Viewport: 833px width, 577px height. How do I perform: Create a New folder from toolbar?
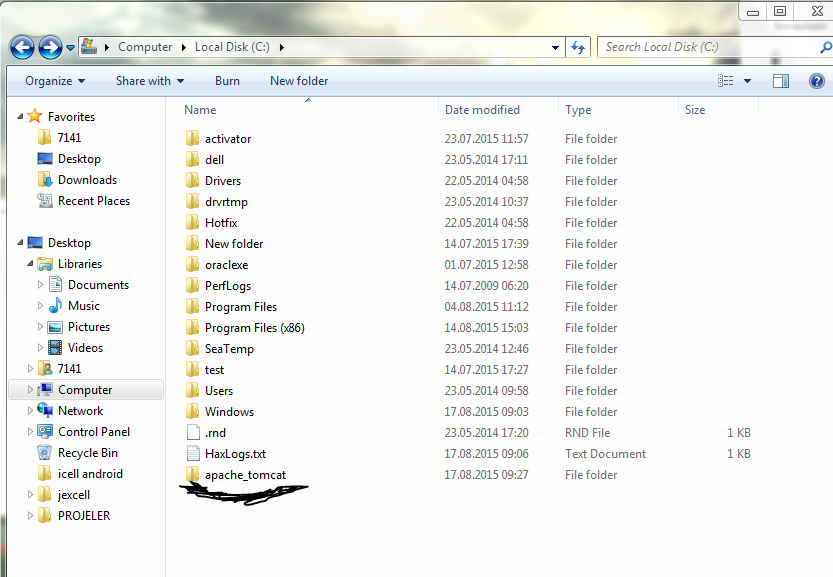tap(299, 81)
